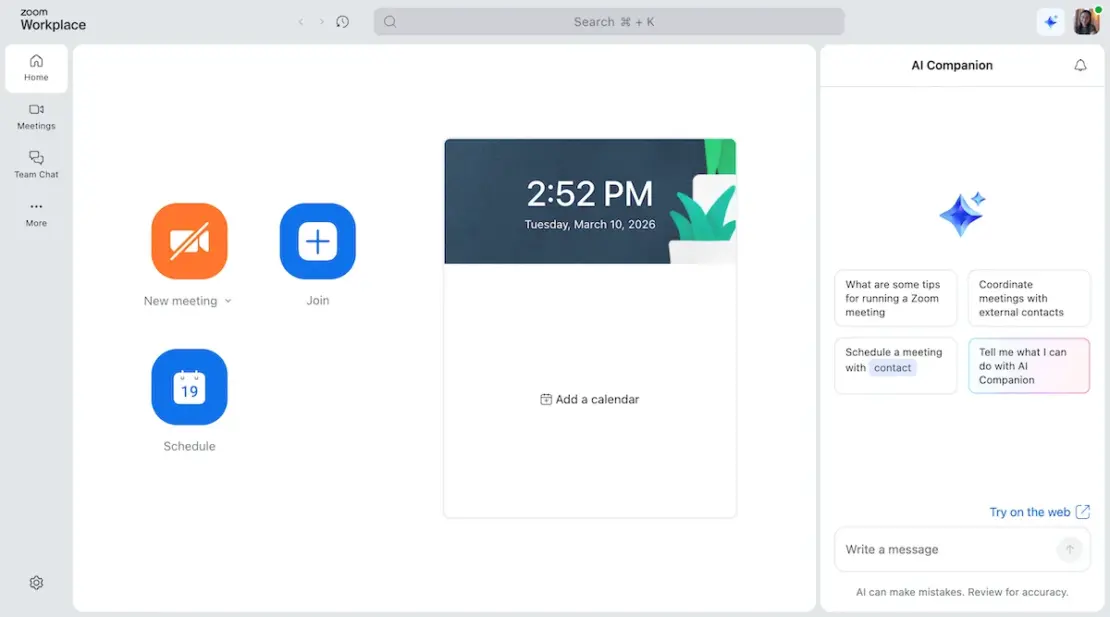Screen dimensions: 1110x617
Task: Add a calendar
Action: coord(590,399)
